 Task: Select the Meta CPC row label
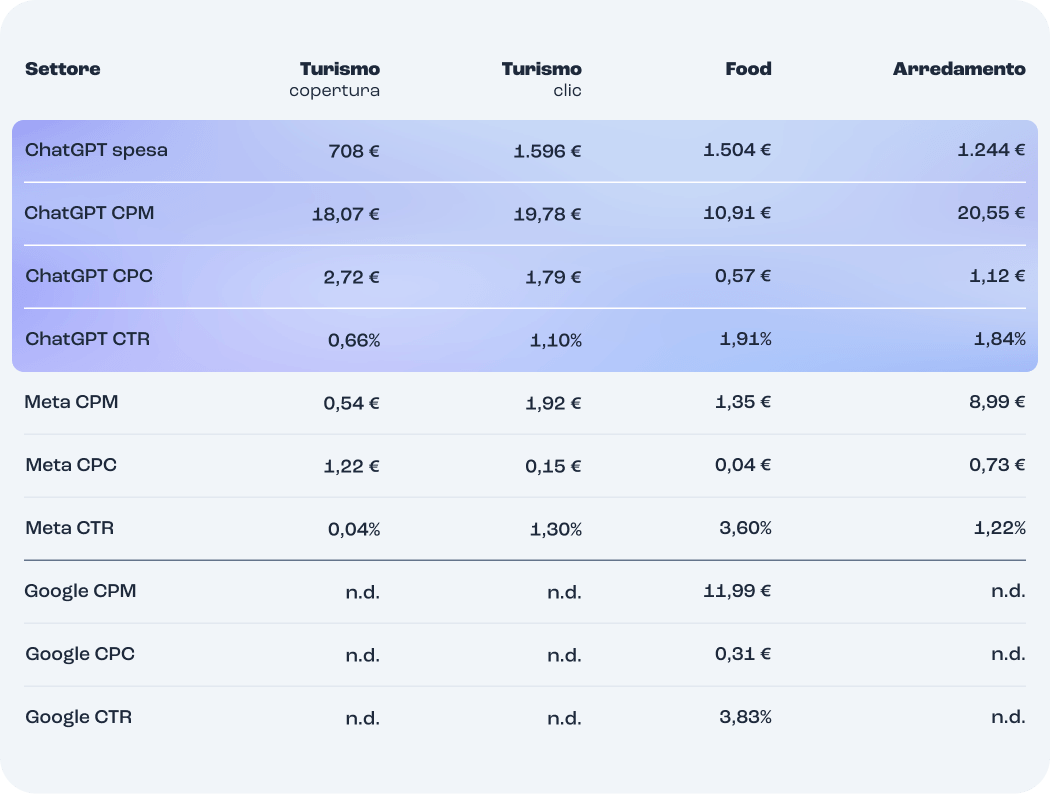point(71,465)
